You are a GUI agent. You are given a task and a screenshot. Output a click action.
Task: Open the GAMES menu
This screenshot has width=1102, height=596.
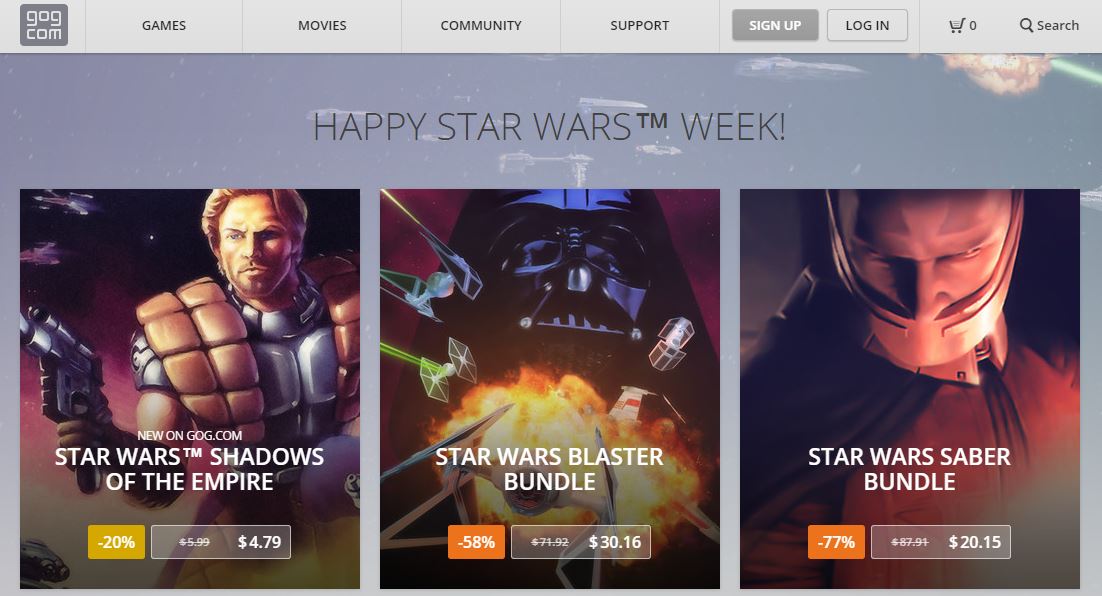pyautogui.click(x=164, y=26)
